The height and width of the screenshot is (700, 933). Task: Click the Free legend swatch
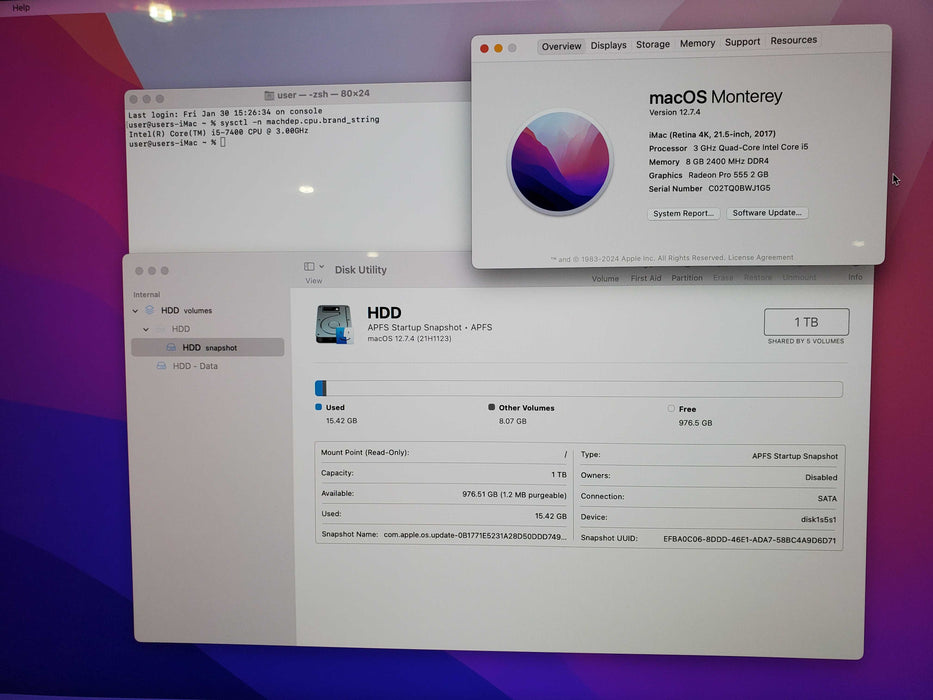point(671,408)
